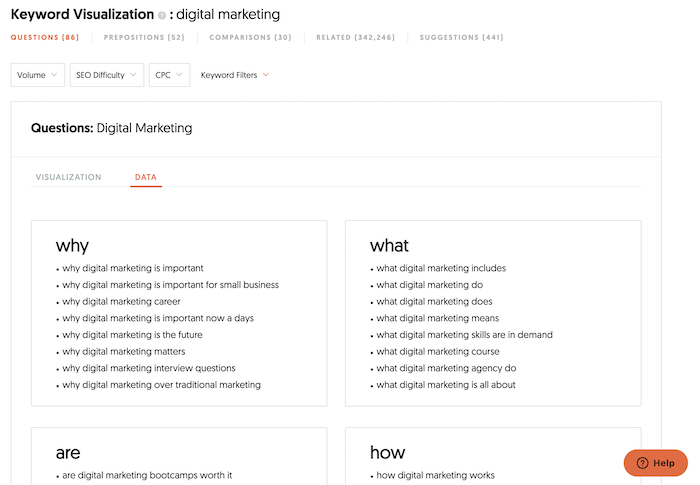Expand the SEO Difficulty dropdown
This screenshot has width=700, height=485.
pos(107,75)
